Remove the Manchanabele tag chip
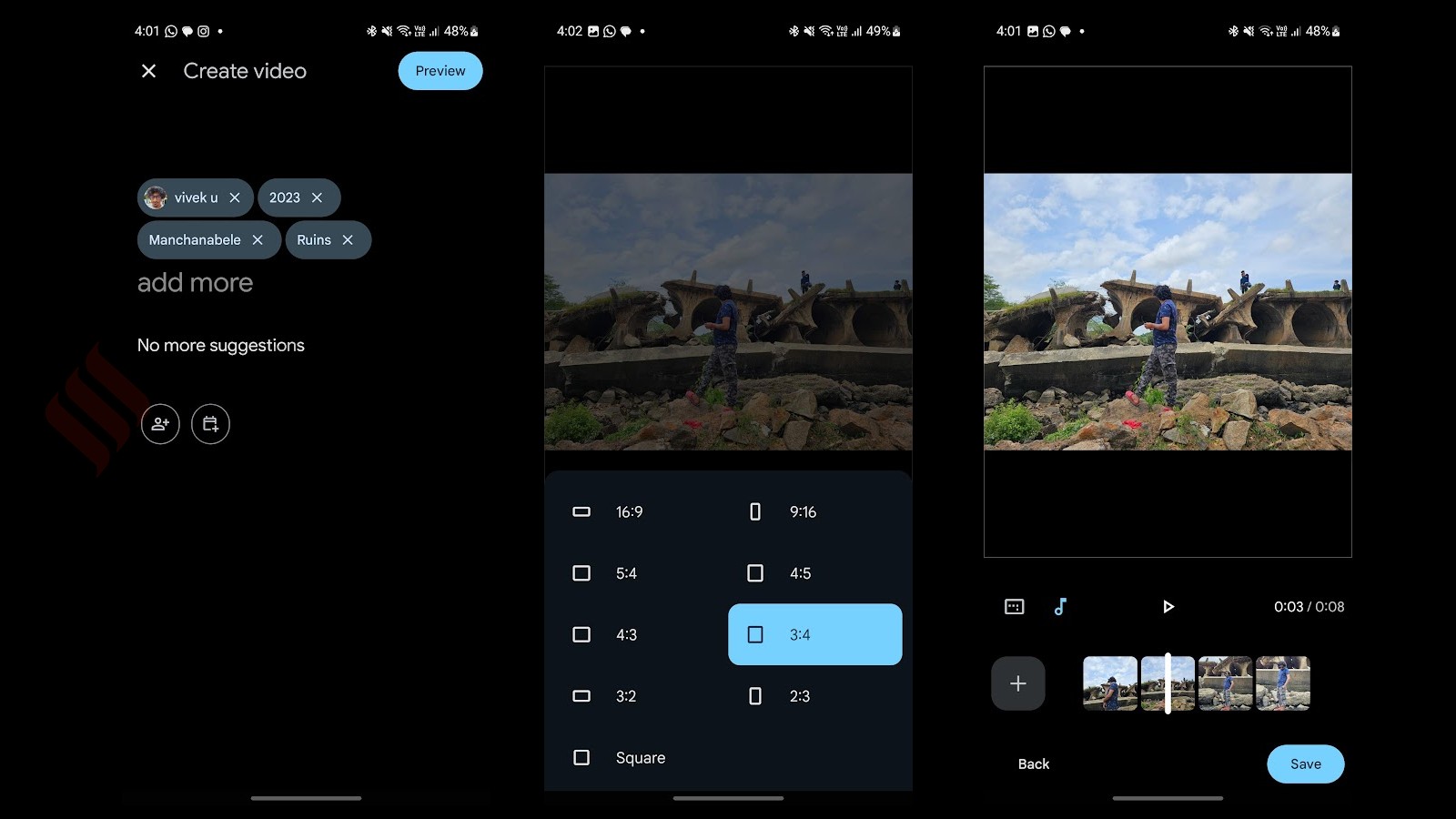Screen dimensions: 1456x819 [x=258, y=239]
